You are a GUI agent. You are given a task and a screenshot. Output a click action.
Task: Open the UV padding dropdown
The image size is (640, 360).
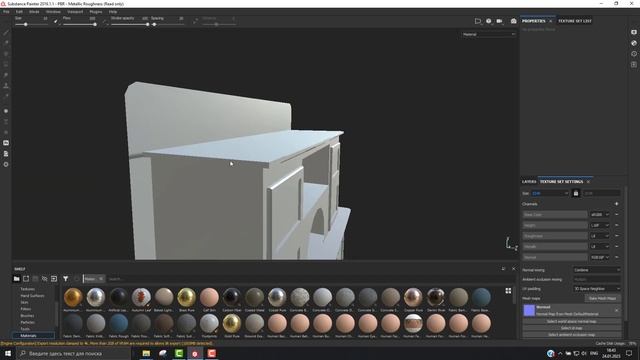tap(597, 289)
